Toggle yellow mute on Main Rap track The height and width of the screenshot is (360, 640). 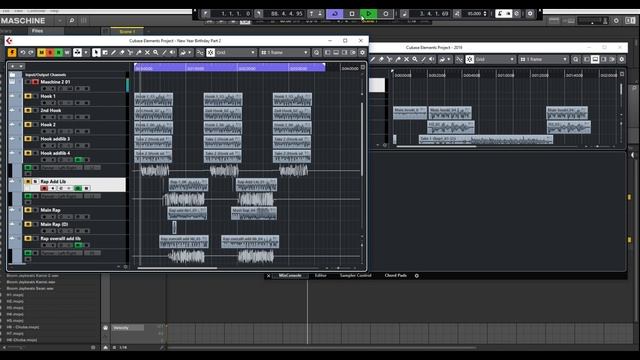28,210
